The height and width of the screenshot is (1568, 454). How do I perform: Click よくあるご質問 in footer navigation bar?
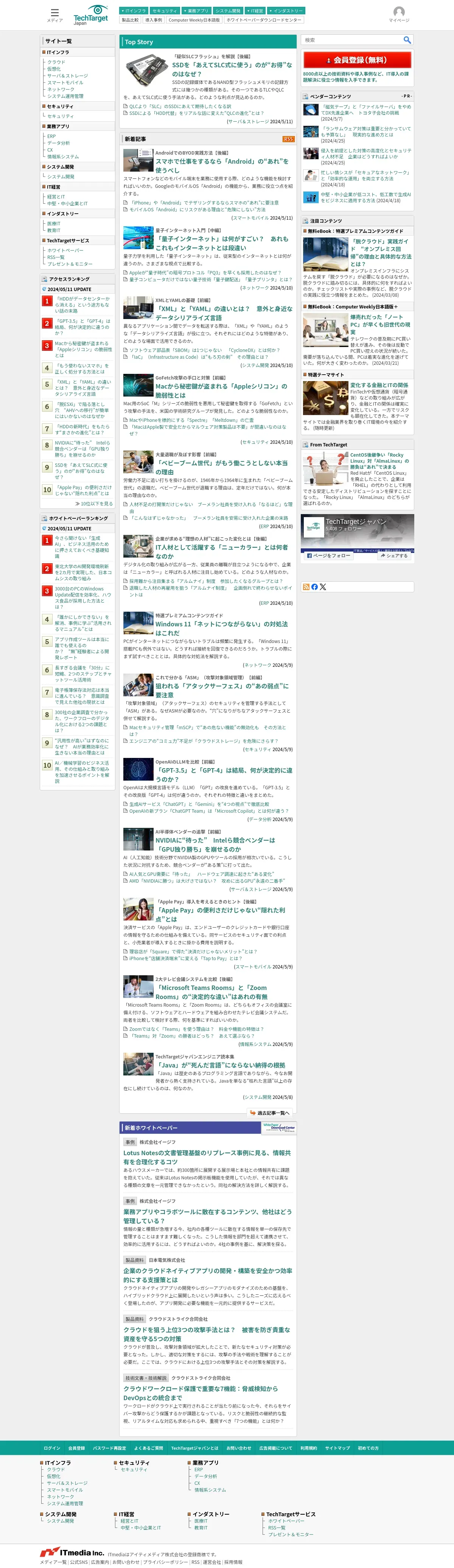click(x=149, y=1448)
